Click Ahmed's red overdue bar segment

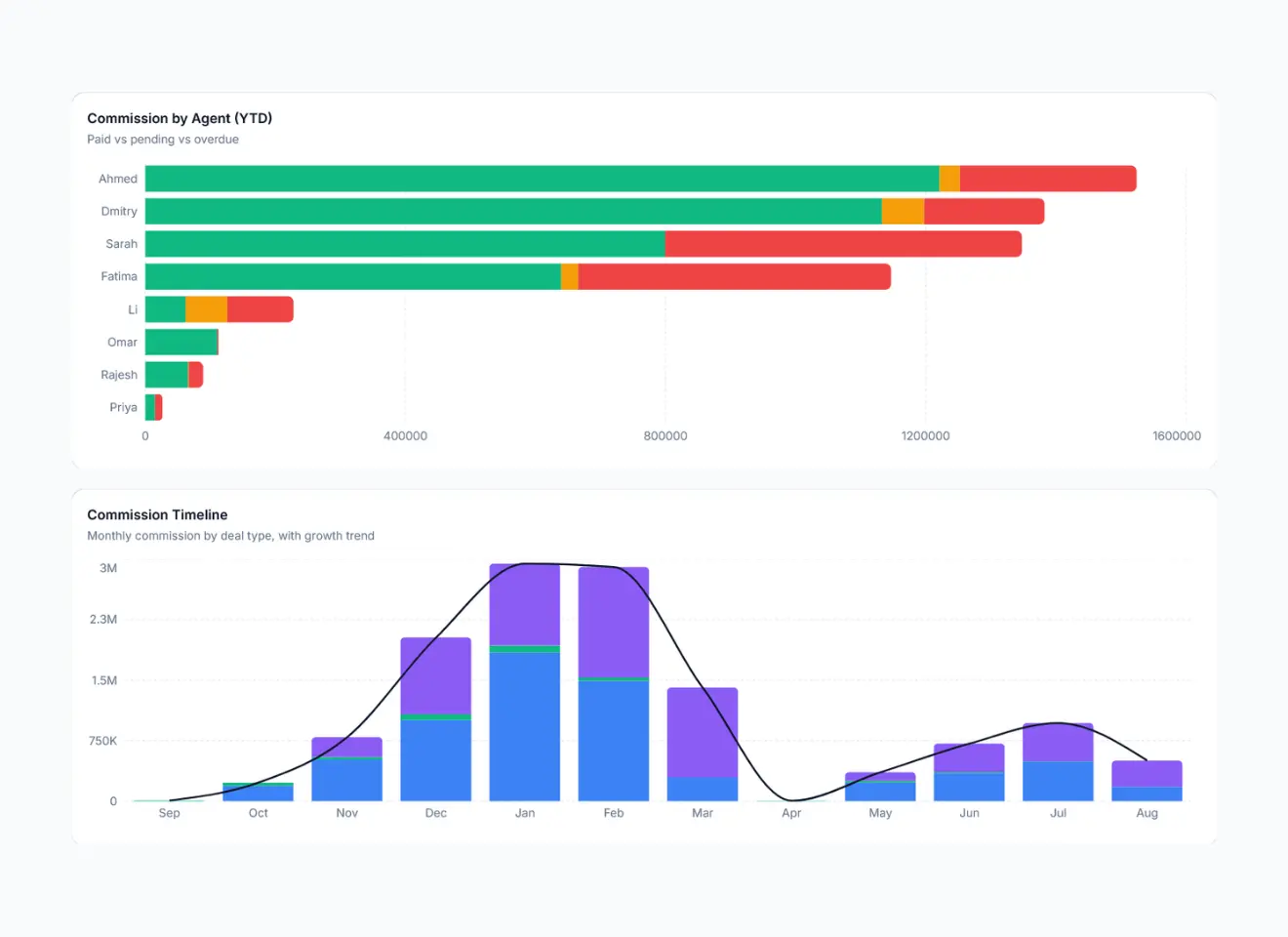1048,179
